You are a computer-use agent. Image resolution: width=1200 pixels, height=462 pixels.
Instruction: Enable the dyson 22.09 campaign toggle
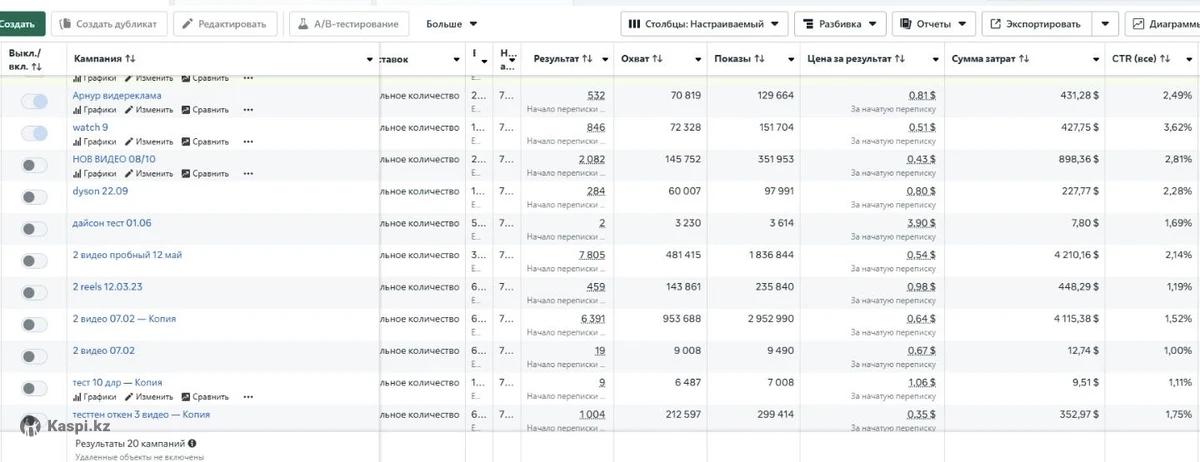click(34, 197)
